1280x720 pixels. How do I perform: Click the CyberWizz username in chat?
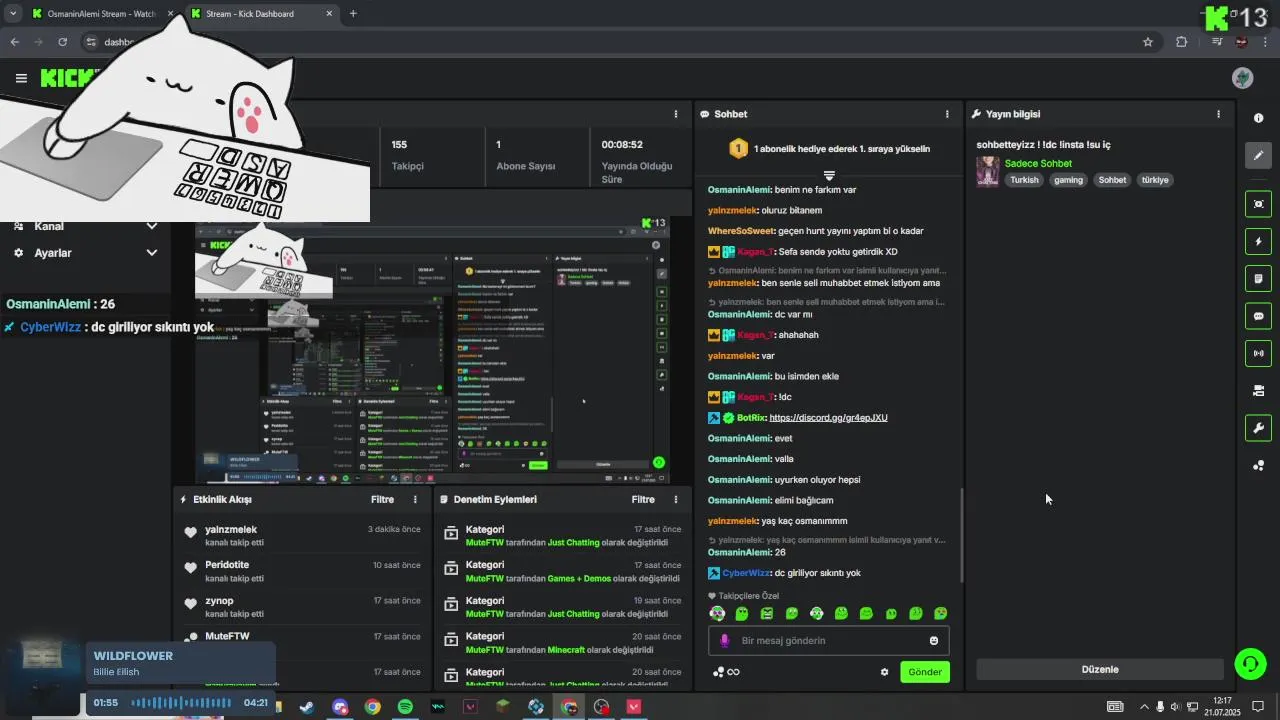click(x=746, y=573)
